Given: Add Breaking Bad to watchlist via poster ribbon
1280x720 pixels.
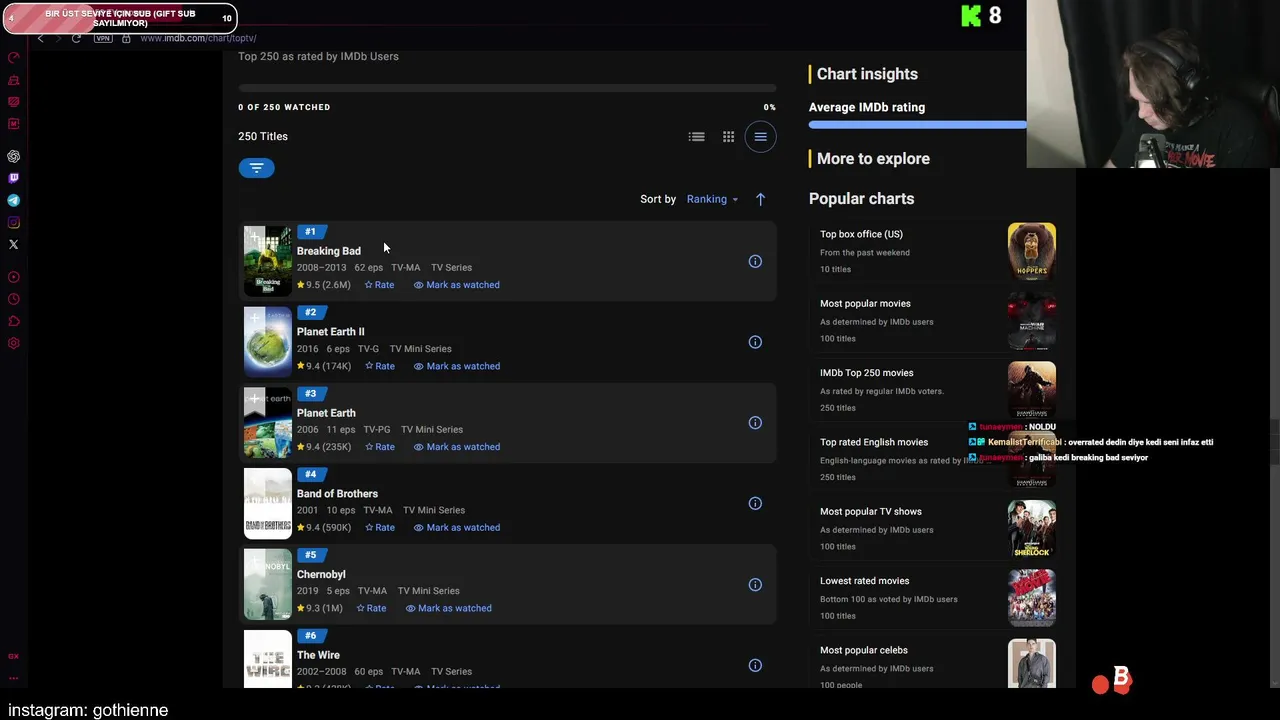Looking at the screenshot, I should [254, 237].
